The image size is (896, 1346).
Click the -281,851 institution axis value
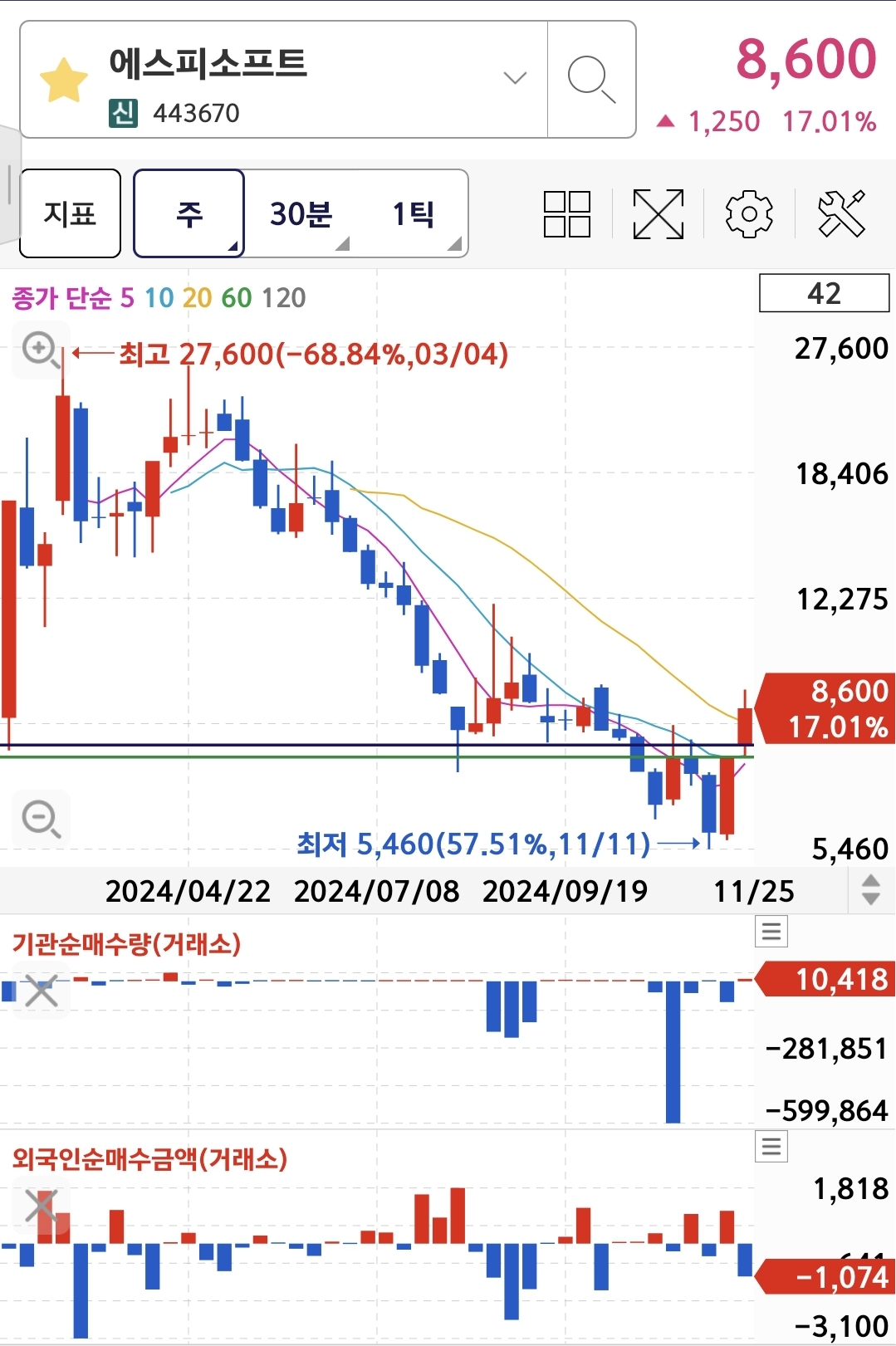tap(826, 1049)
